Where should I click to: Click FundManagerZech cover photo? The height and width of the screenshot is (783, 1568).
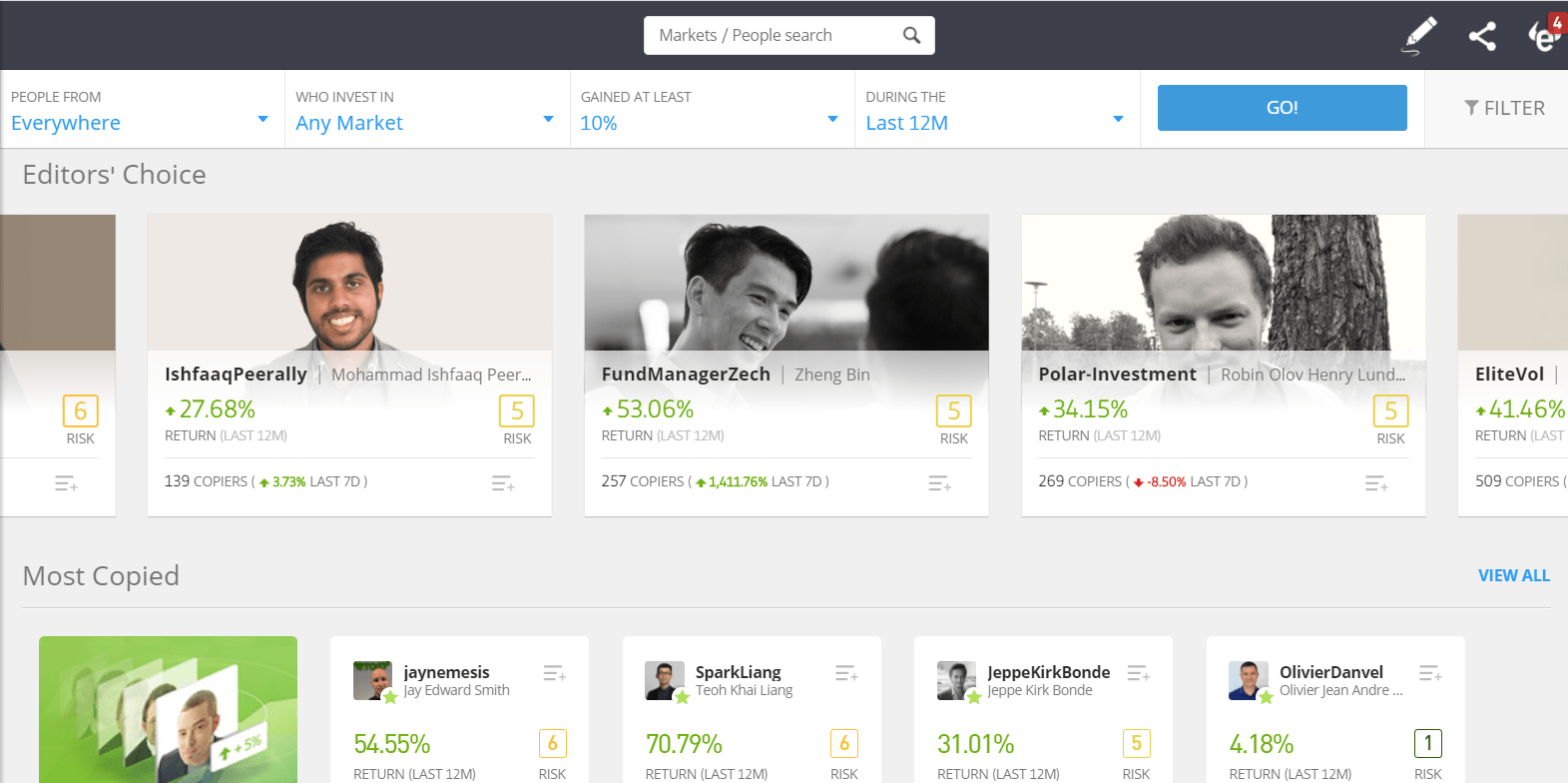click(x=786, y=283)
